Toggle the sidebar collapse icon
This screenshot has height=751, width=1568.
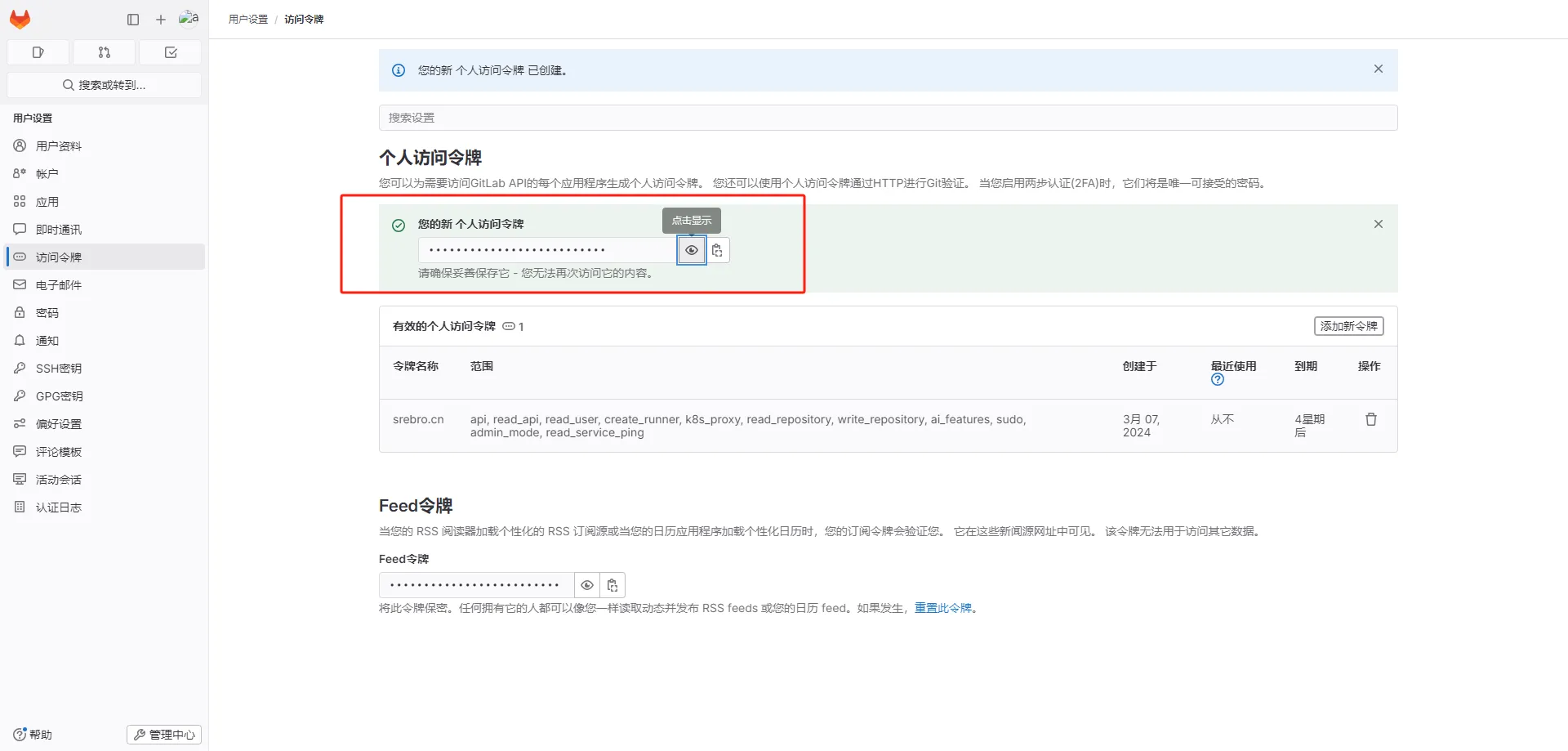pyautogui.click(x=133, y=20)
